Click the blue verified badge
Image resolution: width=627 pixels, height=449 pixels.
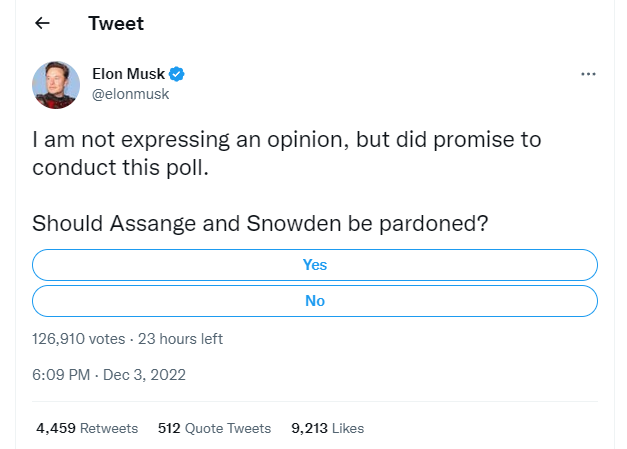[x=176, y=75]
